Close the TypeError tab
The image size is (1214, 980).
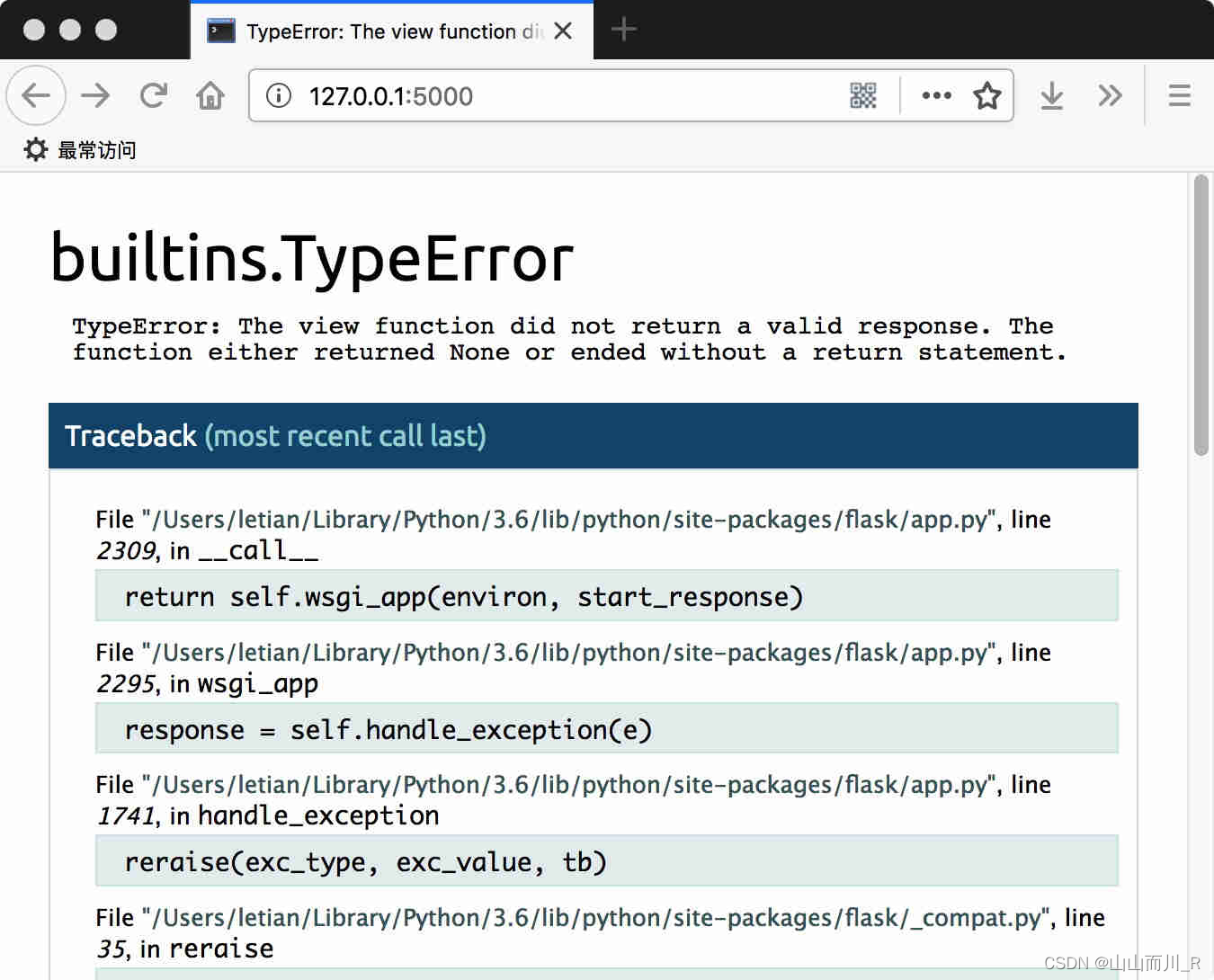[563, 30]
